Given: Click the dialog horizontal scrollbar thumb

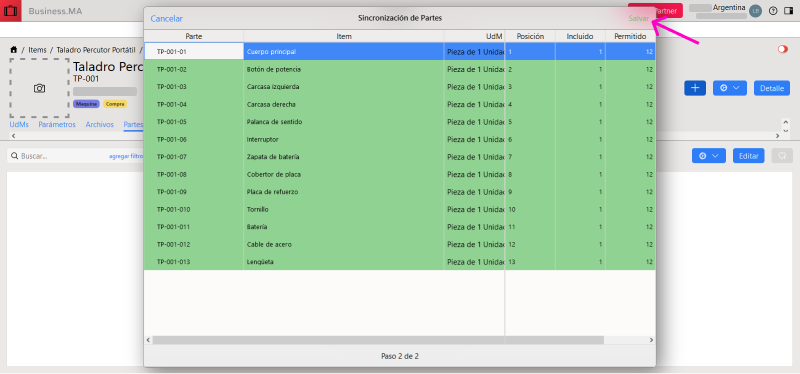Looking at the screenshot, I should click(378, 340).
